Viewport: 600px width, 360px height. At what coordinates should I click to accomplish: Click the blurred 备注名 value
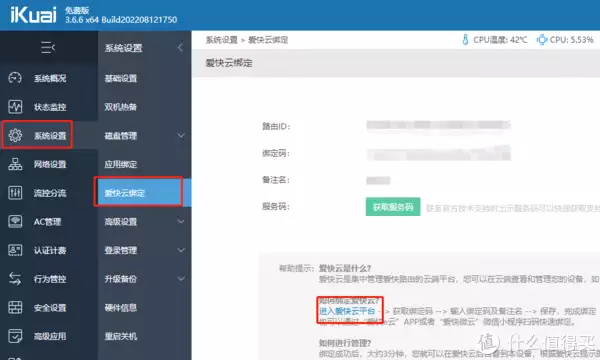(x=378, y=180)
